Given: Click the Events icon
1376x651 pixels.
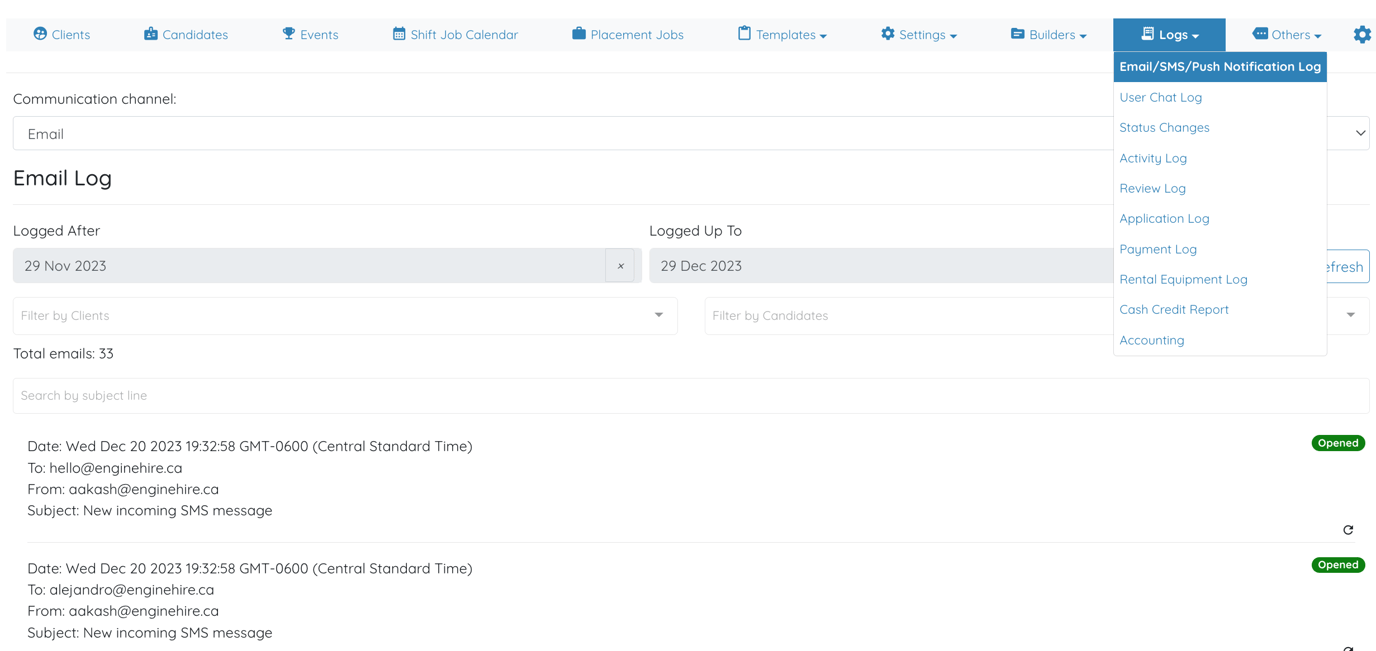Looking at the screenshot, I should click(x=288, y=34).
